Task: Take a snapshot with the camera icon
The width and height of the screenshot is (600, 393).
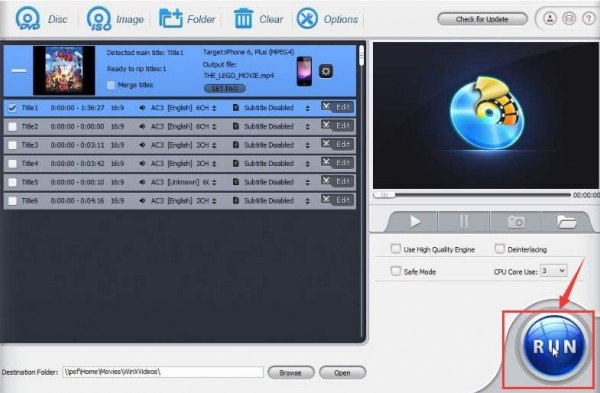Action: click(515, 222)
